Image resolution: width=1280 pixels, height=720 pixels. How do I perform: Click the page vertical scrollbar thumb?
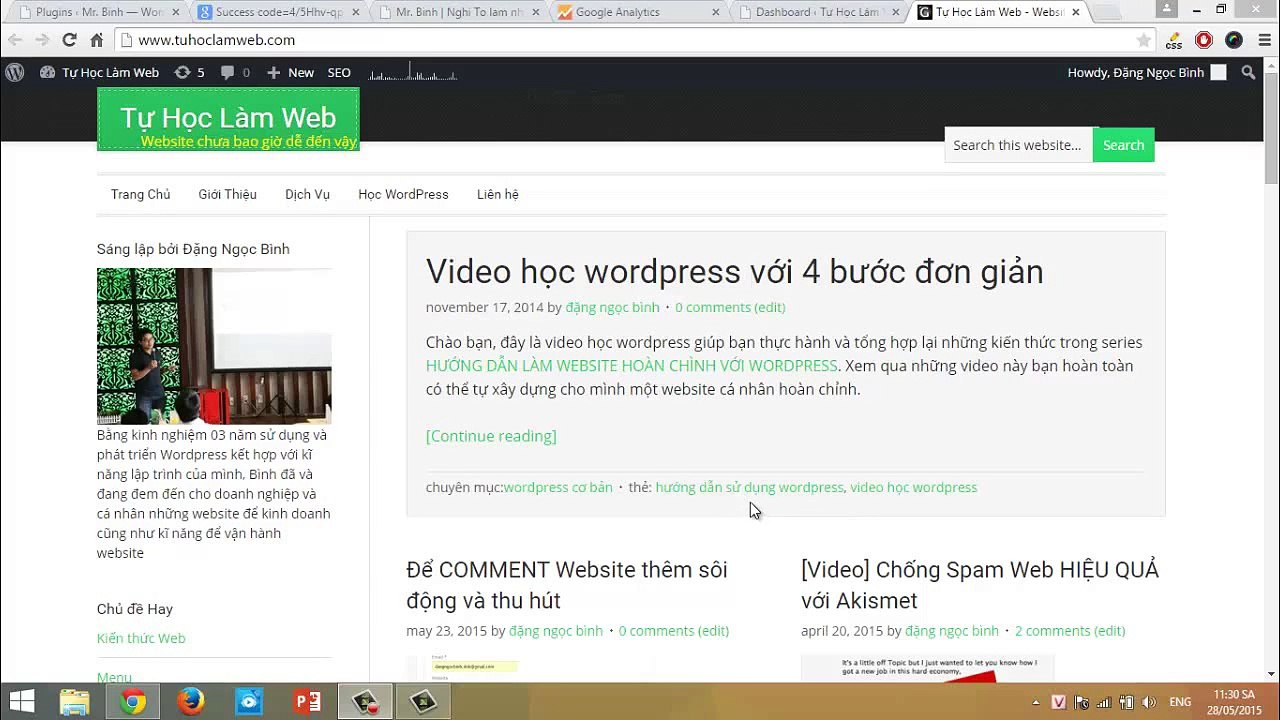point(1271,127)
